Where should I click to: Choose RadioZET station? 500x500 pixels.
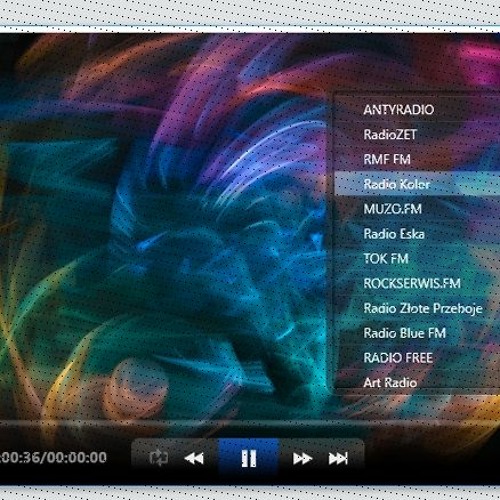click(417, 134)
